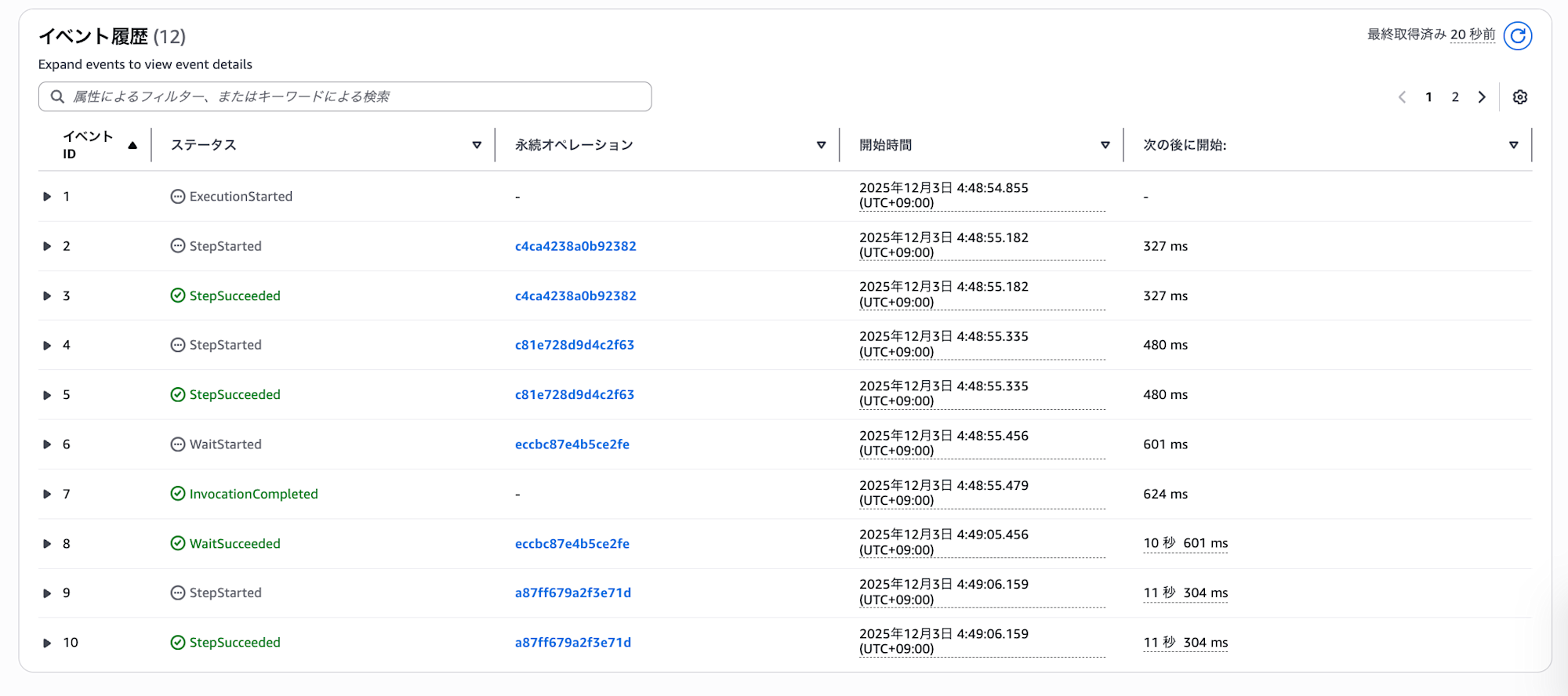The height and width of the screenshot is (696, 1568).
Task: Open c81e728d9d4c2f63 link in event 5
Action: click(575, 394)
